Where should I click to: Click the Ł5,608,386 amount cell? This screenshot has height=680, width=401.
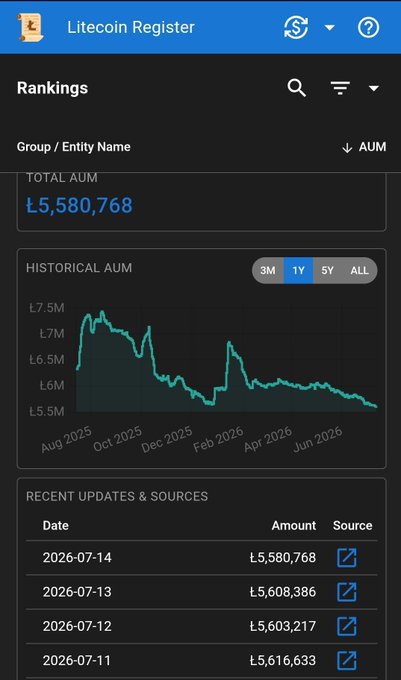point(283,592)
